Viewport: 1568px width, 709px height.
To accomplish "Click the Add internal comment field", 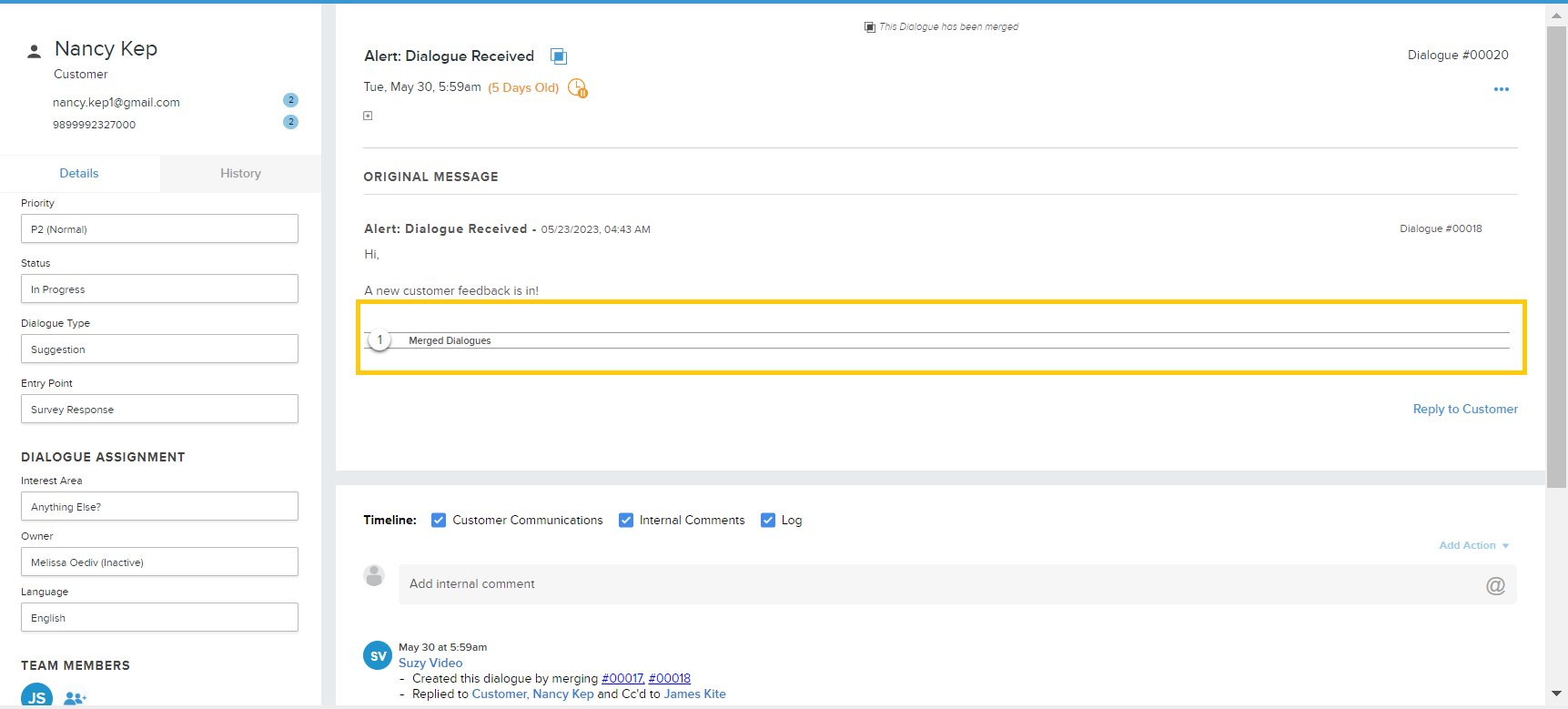I will point(937,584).
